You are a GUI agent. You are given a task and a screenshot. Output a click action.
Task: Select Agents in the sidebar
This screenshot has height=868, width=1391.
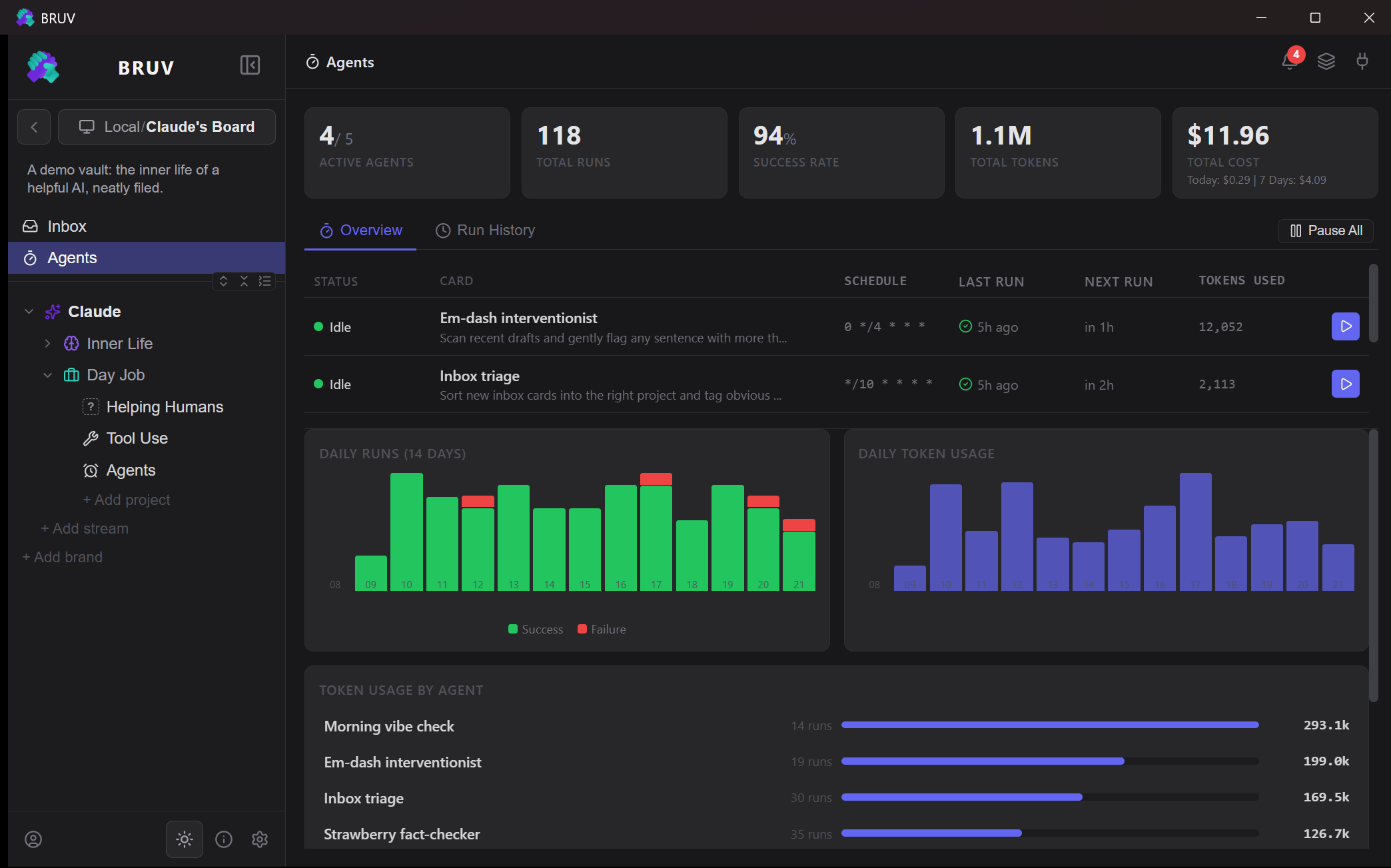pos(147,258)
